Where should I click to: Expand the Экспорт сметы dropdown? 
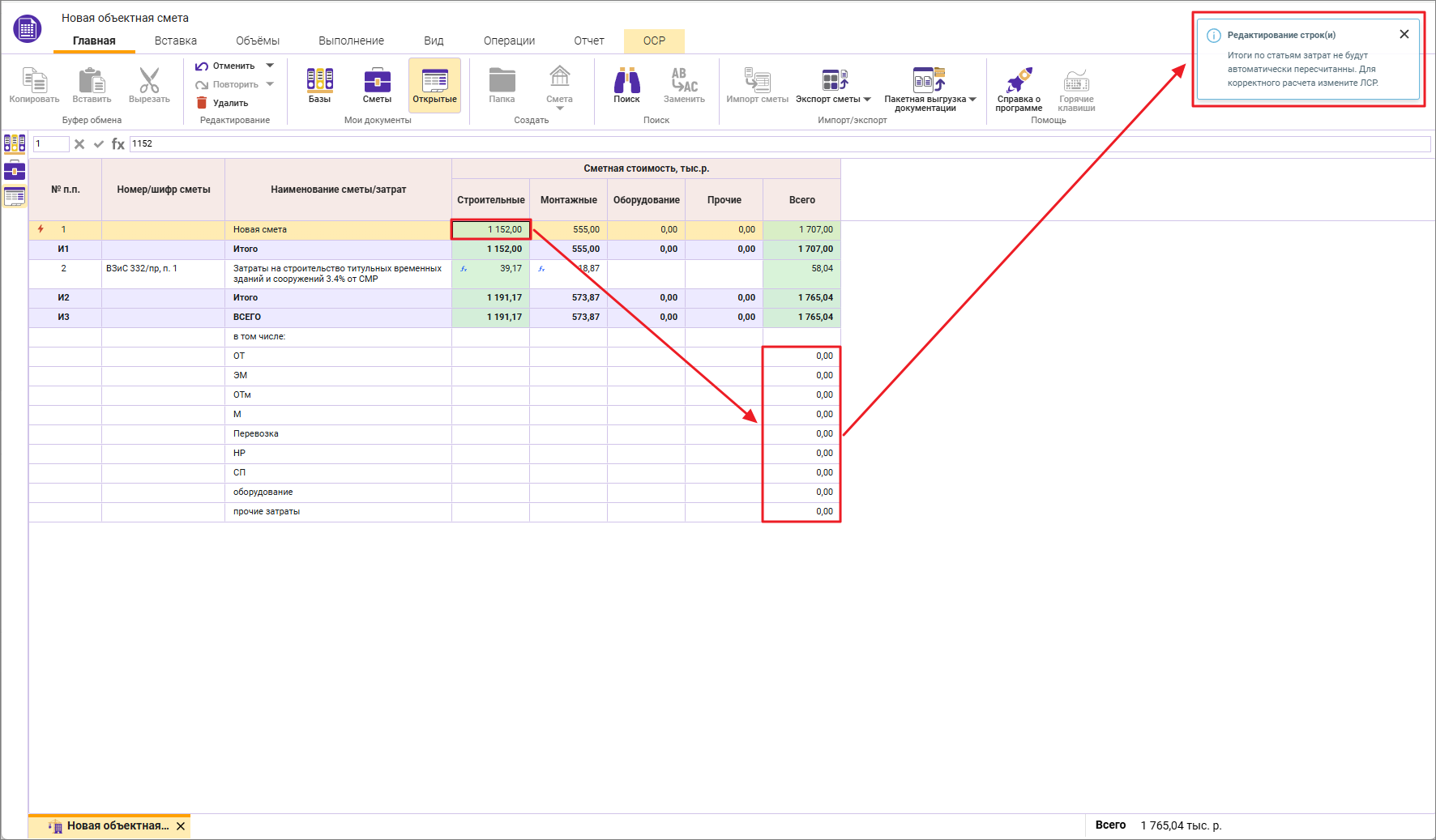coord(867,100)
